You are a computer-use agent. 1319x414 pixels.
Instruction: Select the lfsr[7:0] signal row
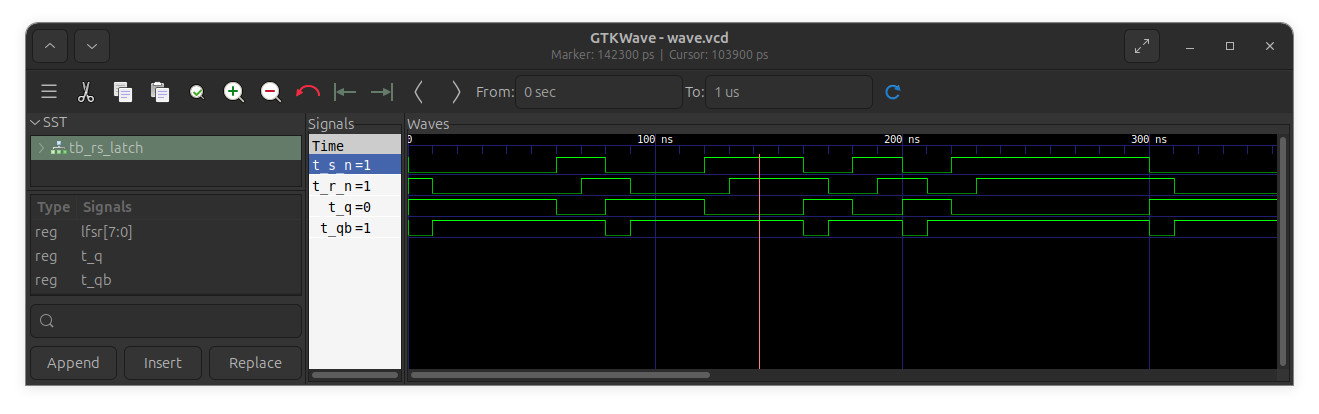click(106, 232)
